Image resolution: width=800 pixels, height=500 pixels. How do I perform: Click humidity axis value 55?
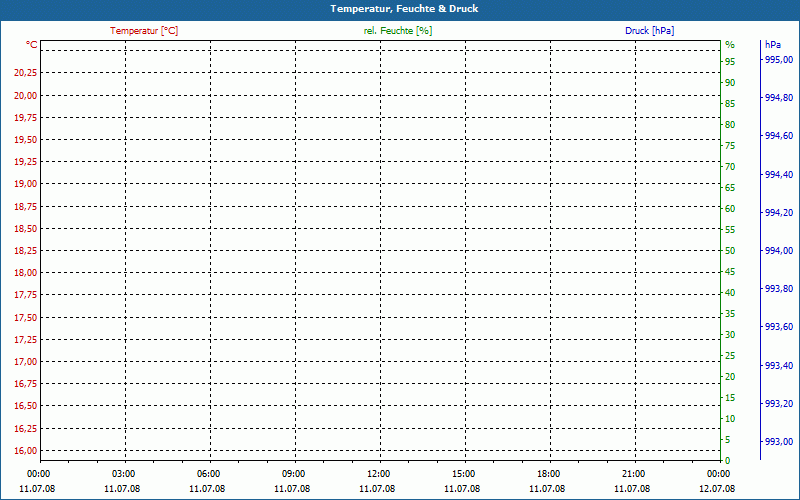pyautogui.click(x=730, y=230)
